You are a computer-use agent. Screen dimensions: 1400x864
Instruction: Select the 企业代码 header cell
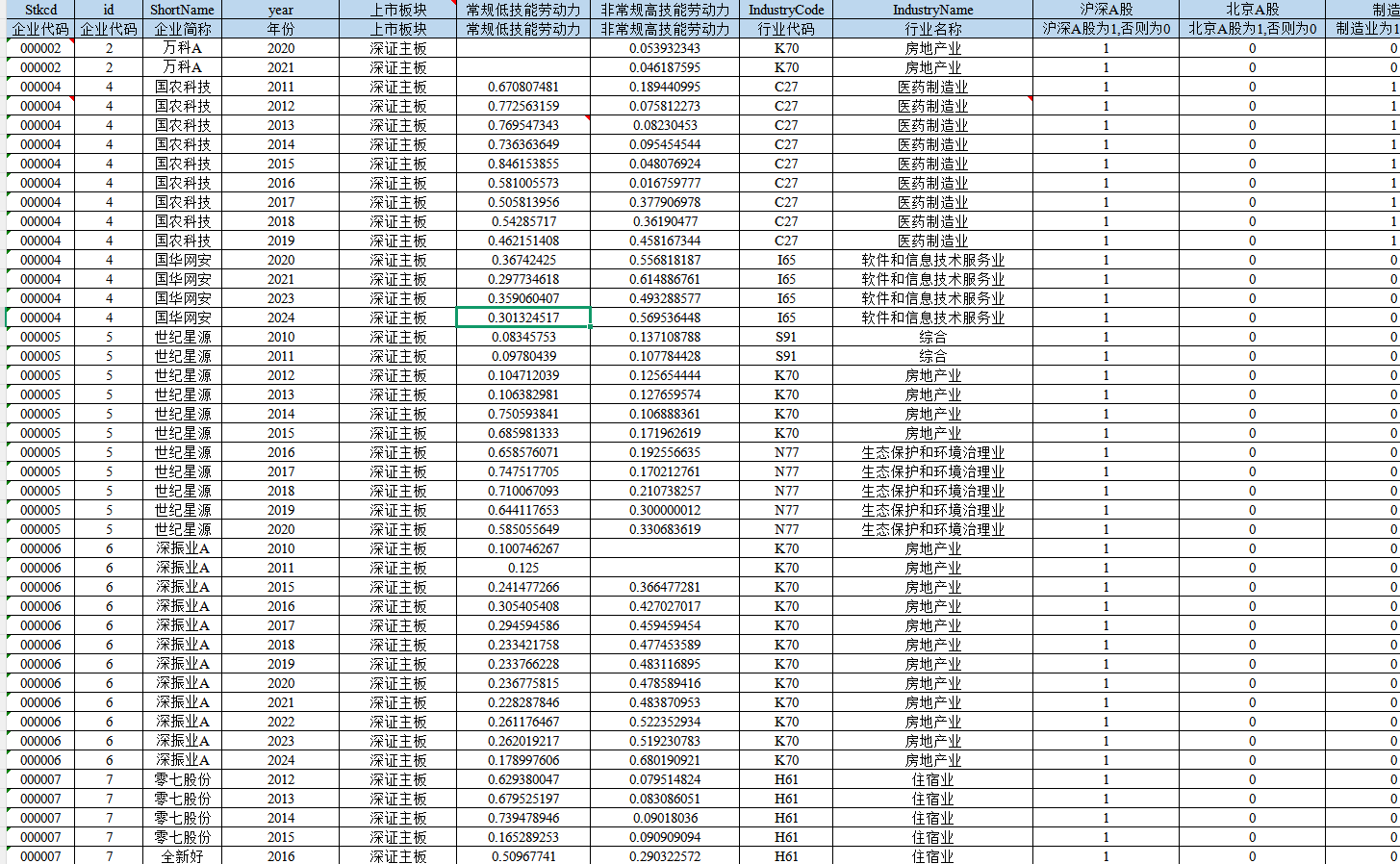[40, 29]
